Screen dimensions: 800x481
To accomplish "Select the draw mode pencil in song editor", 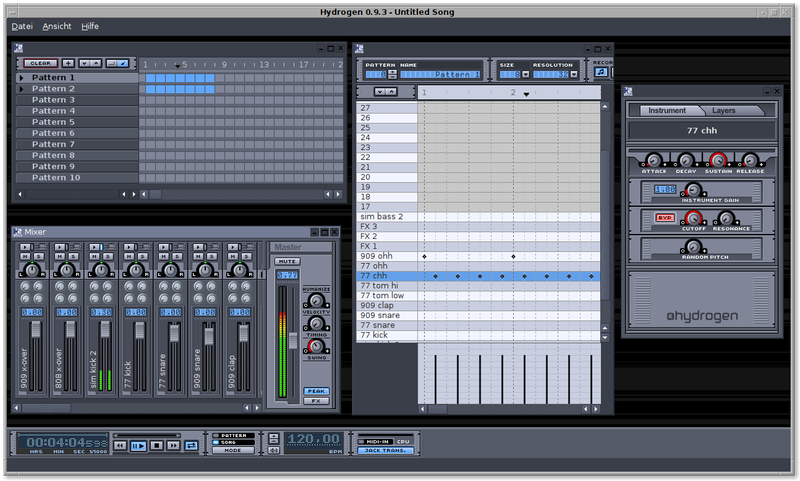I will [124, 63].
